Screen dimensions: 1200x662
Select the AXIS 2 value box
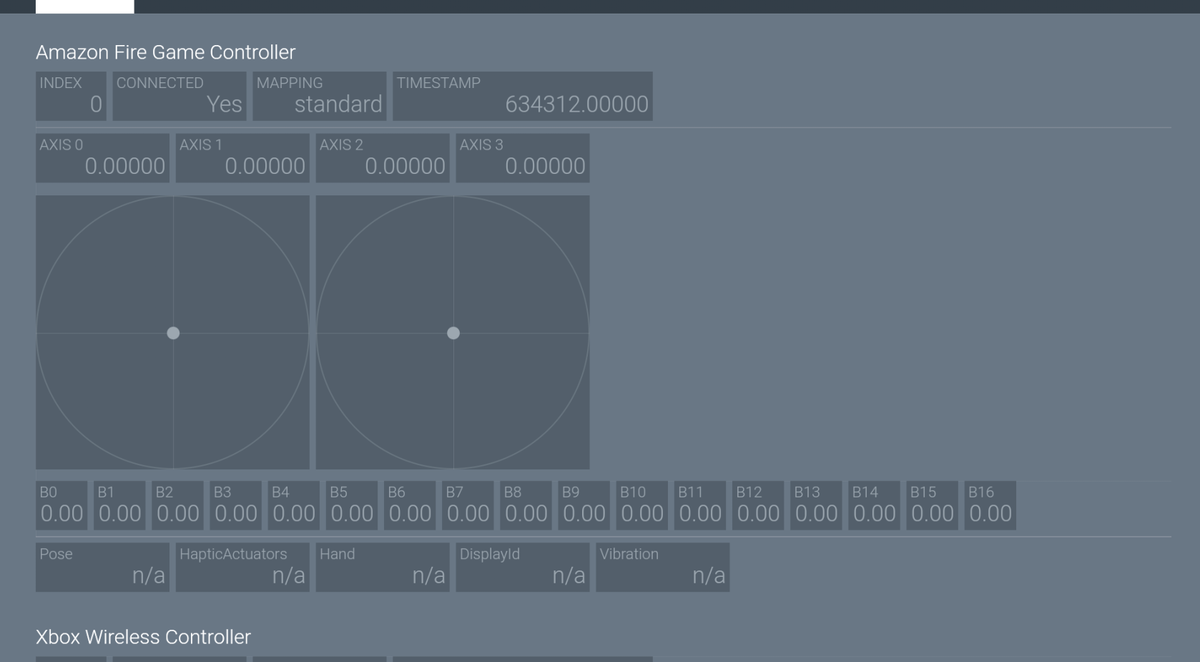point(383,158)
